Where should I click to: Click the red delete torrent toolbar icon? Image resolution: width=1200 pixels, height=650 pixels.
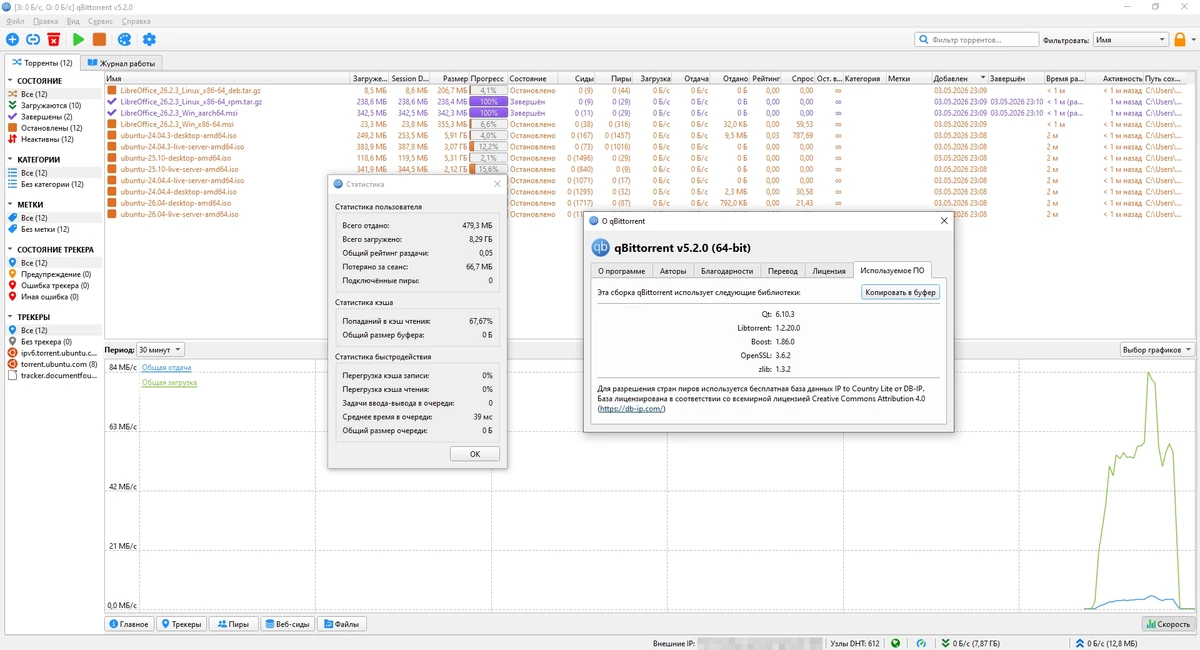(54, 39)
